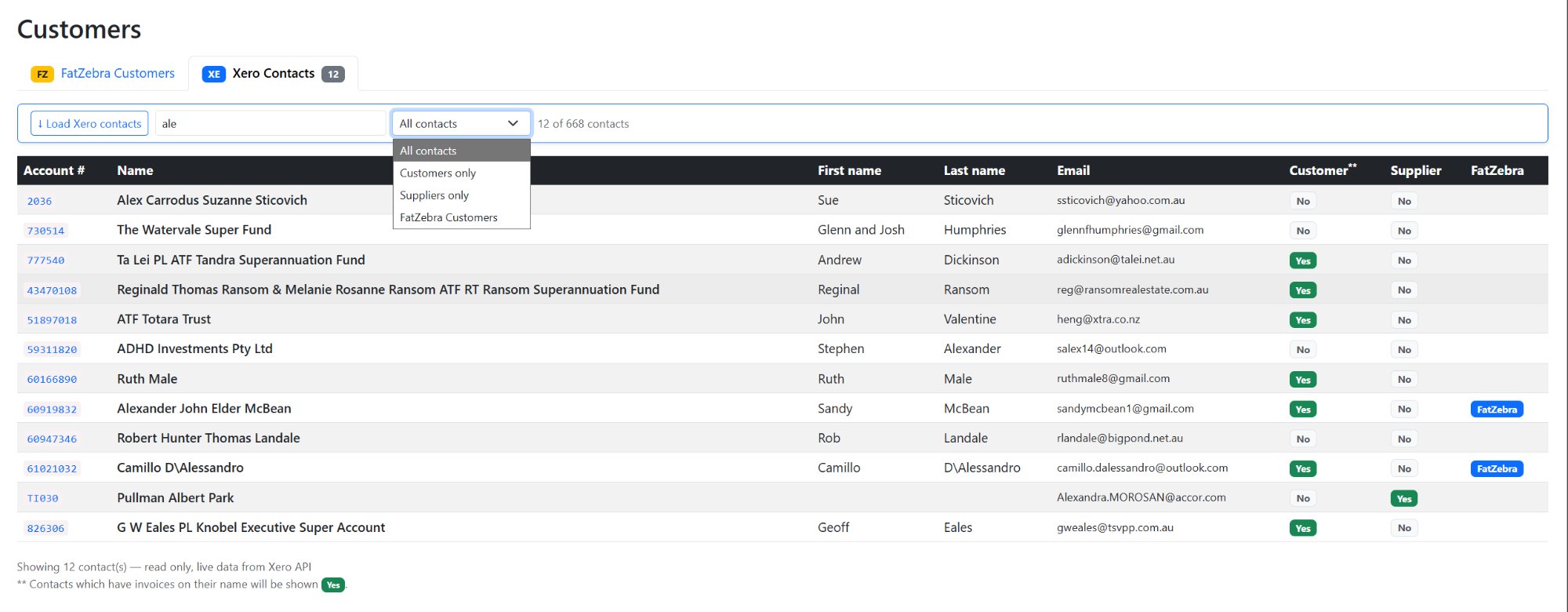Click Customer No badge for Robert Hunter Thomas Landale
This screenshot has height=612, width=1568.
coord(1303,439)
